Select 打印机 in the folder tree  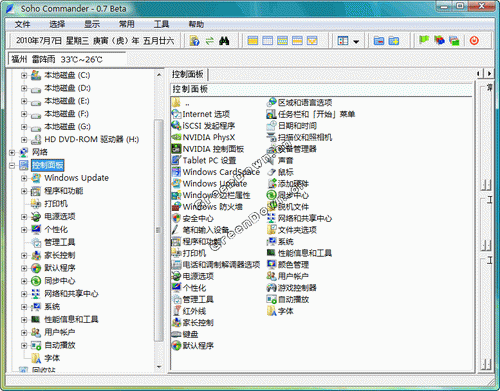[x=56, y=204]
